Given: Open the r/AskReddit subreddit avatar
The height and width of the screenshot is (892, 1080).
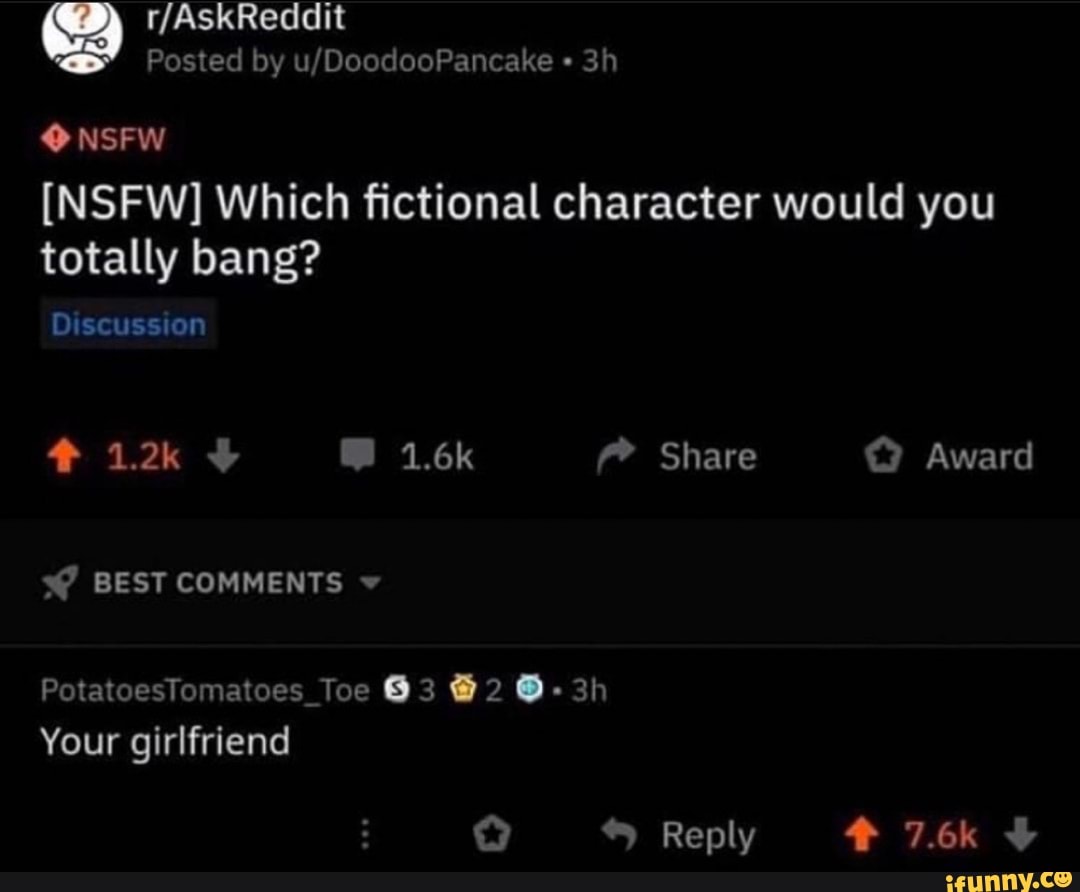Looking at the screenshot, I should tap(82, 37).
